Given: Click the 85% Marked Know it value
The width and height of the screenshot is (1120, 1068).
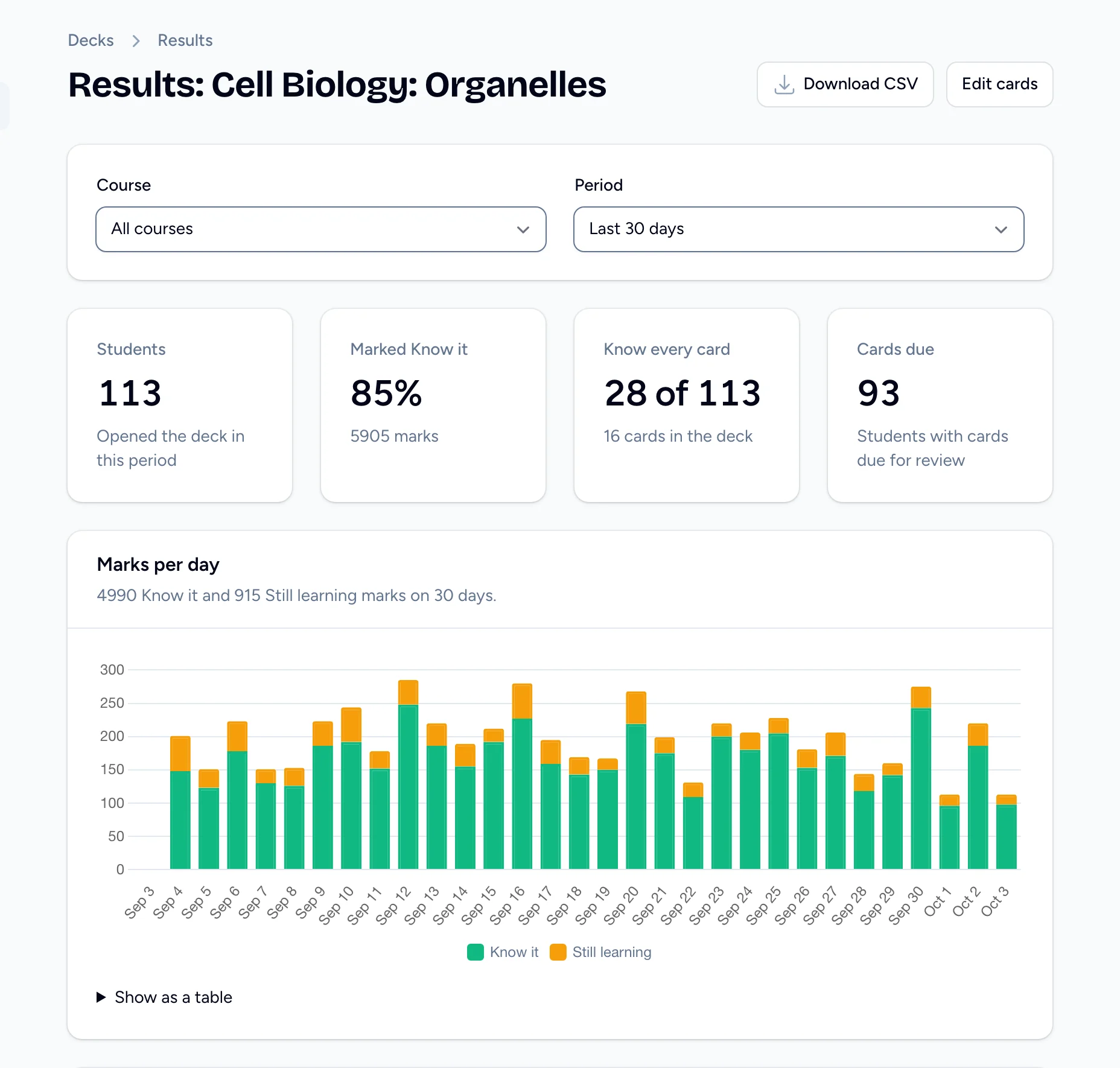Looking at the screenshot, I should click(x=386, y=393).
